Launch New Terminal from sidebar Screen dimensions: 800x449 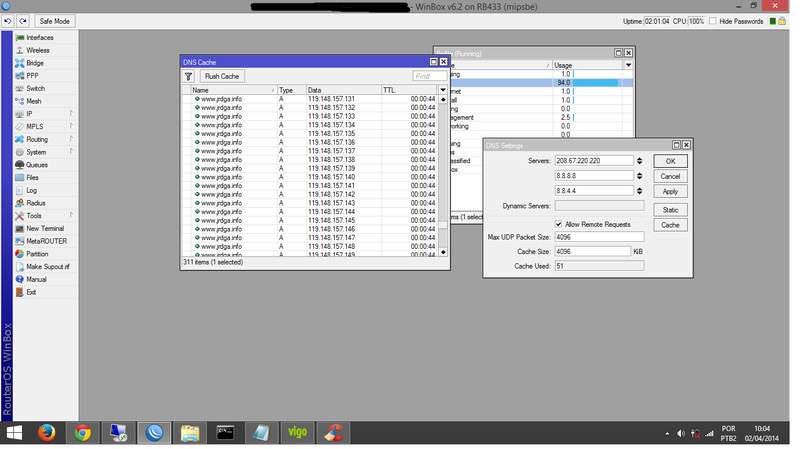pyautogui.click(x=45, y=229)
